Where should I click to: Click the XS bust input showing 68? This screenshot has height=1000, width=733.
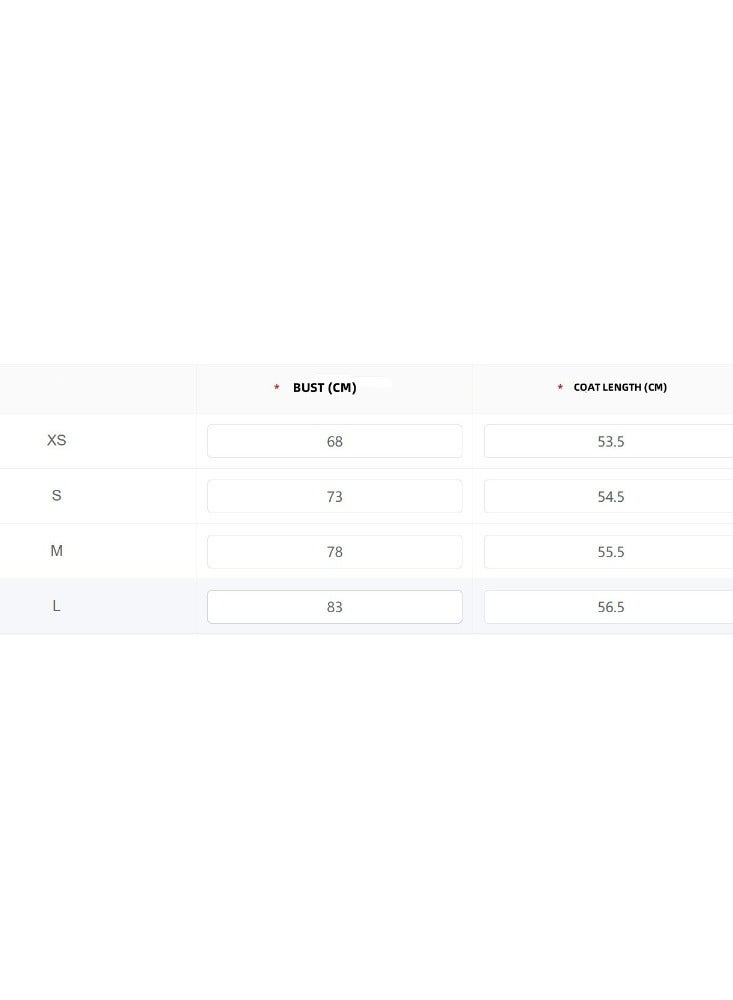pos(334,441)
